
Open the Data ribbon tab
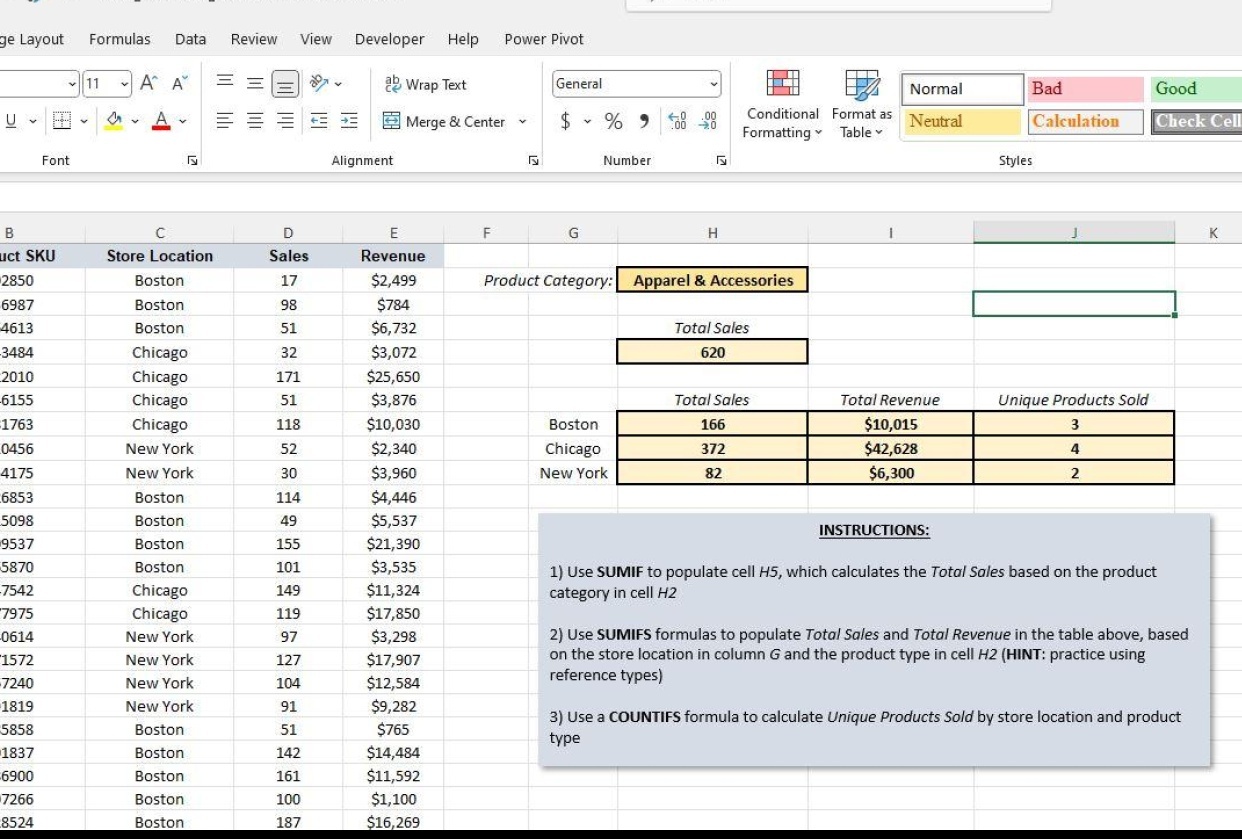pyautogui.click(x=190, y=39)
